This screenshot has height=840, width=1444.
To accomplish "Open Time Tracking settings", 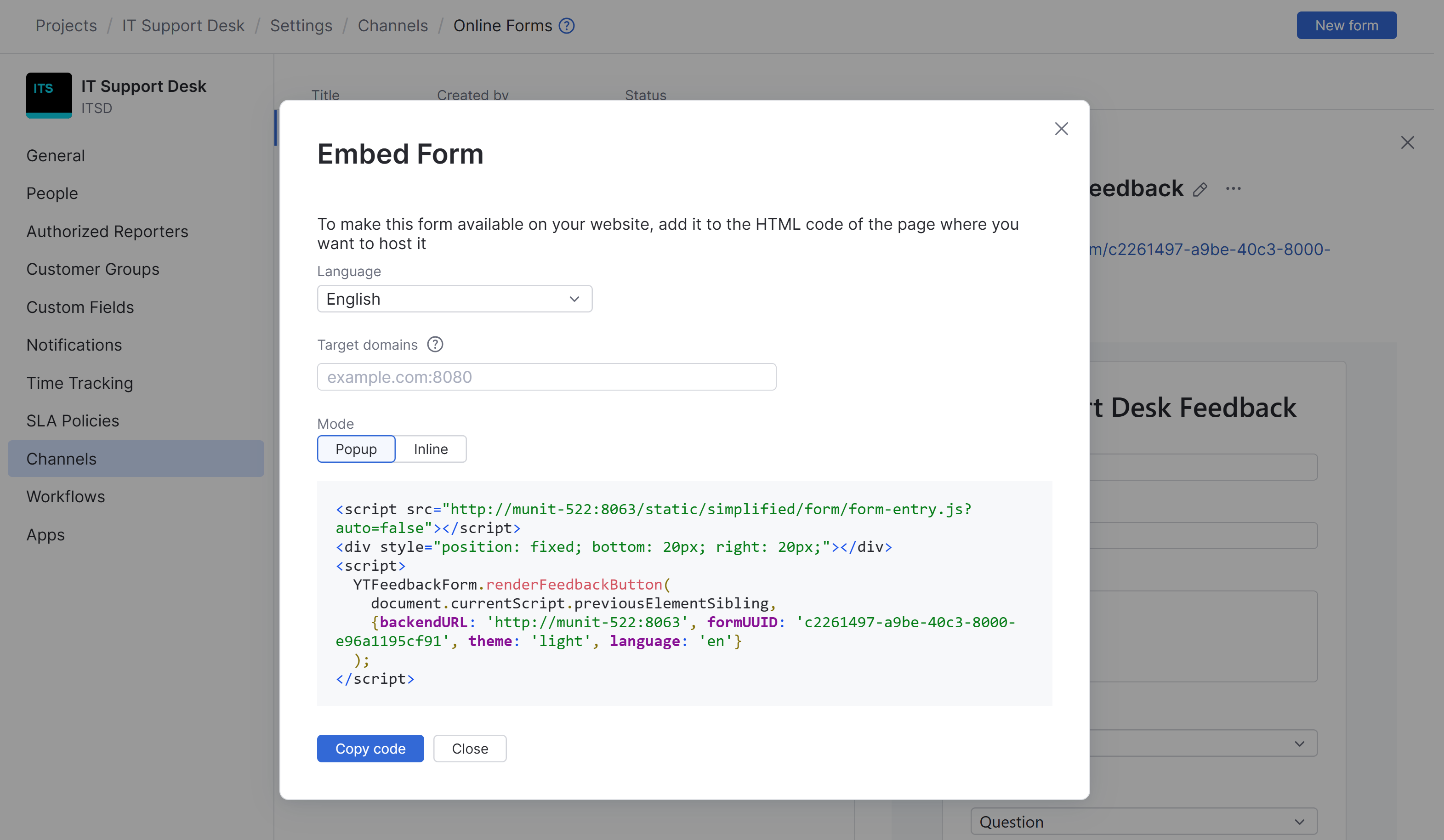I will pyautogui.click(x=80, y=383).
